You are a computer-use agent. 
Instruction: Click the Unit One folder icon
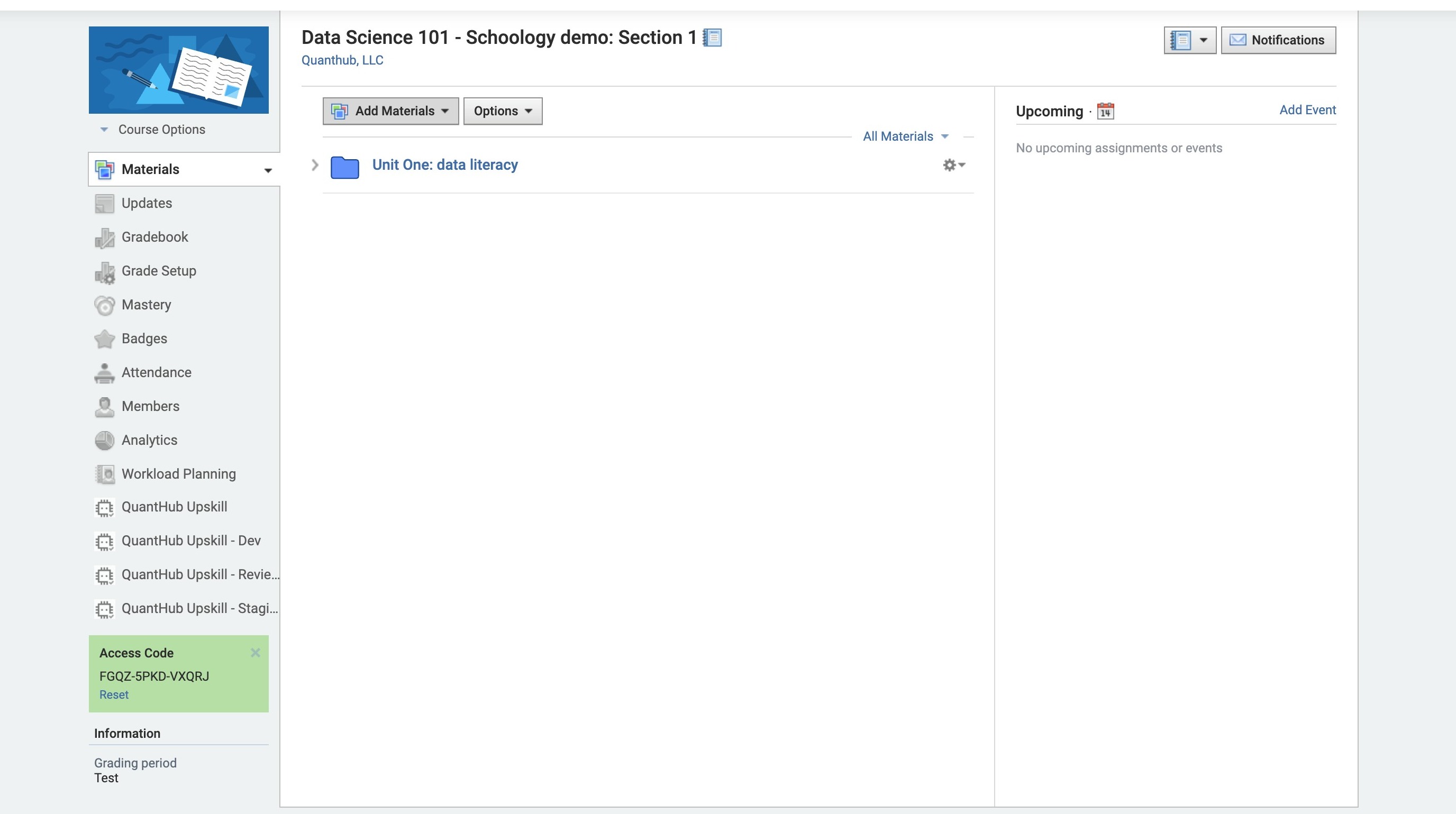pos(344,167)
